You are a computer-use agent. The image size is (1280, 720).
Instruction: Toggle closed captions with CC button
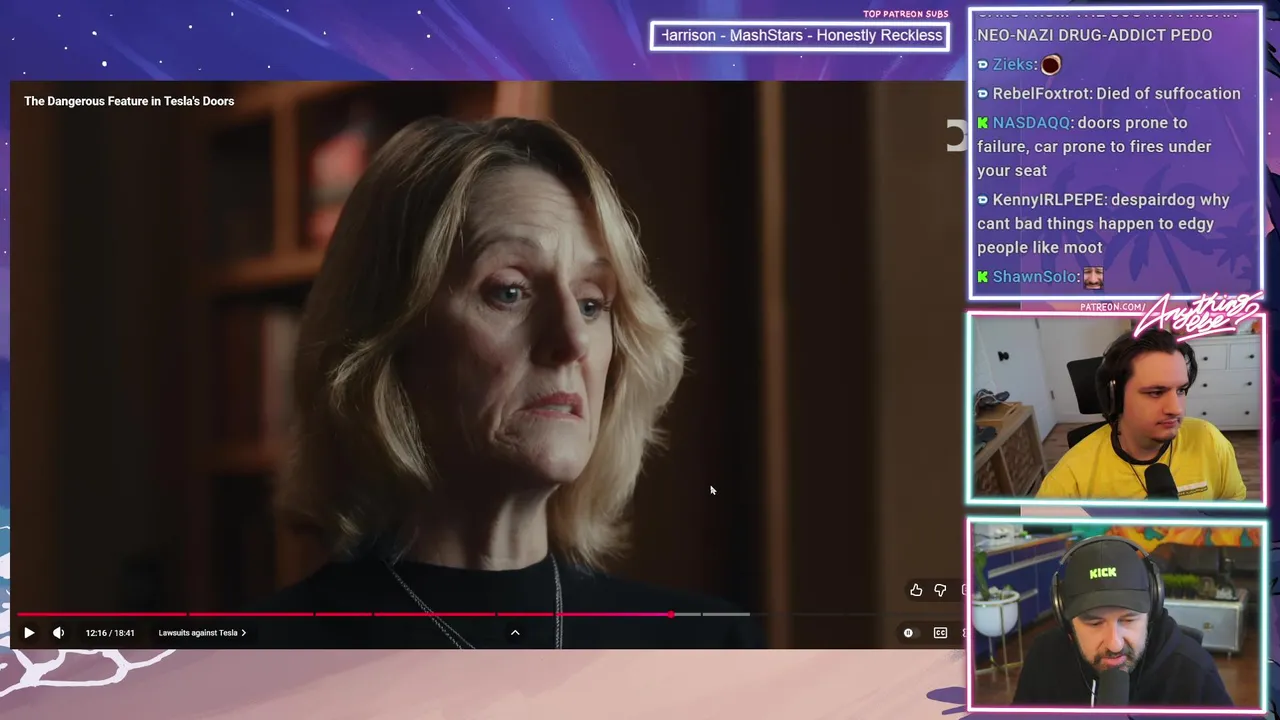(x=940, y=633)
